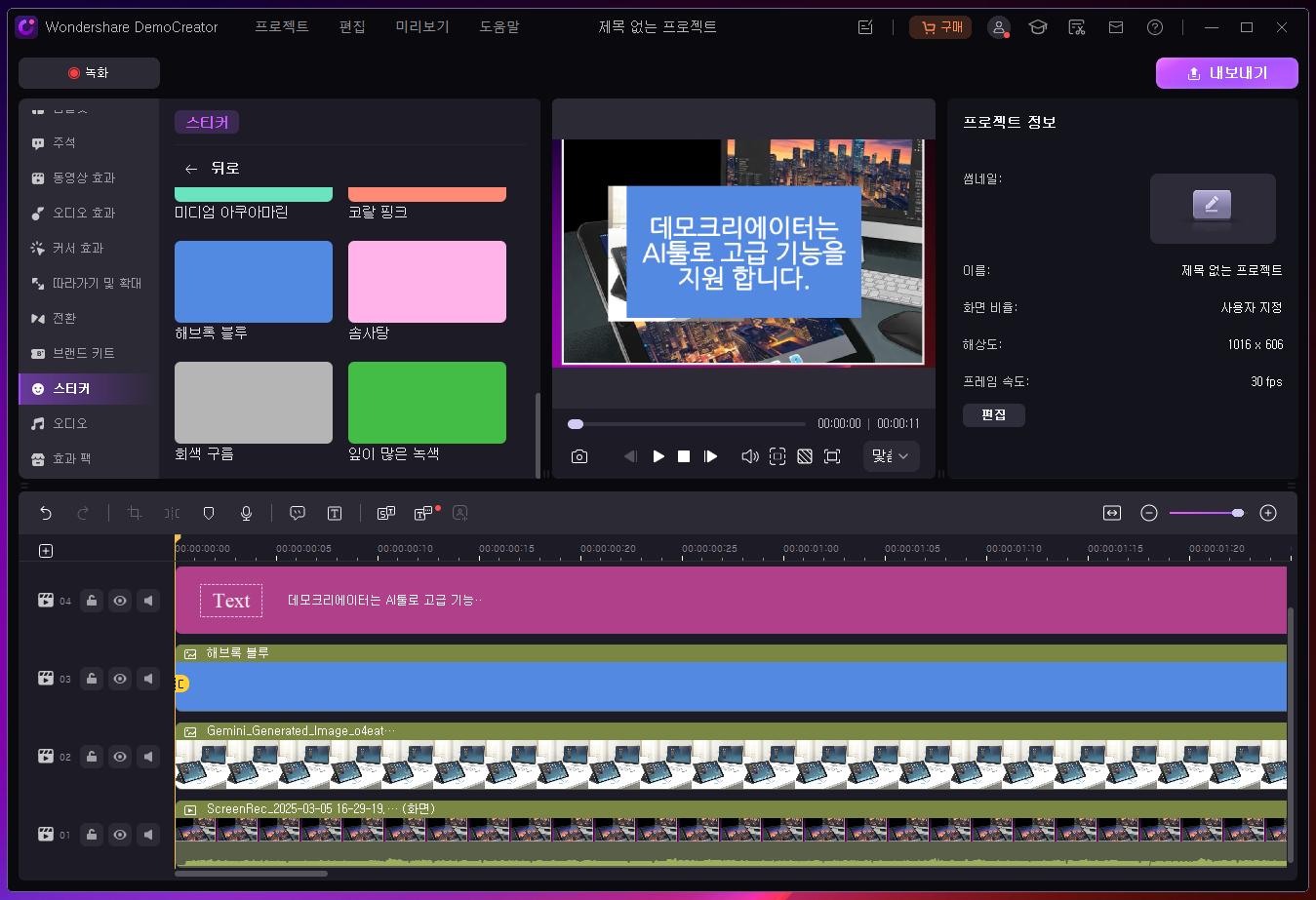1316x900 pixels.
Task: Open speech-to-text tool icon in timeline toolbar
Action: pyautogui.click(x=386, y=513)
